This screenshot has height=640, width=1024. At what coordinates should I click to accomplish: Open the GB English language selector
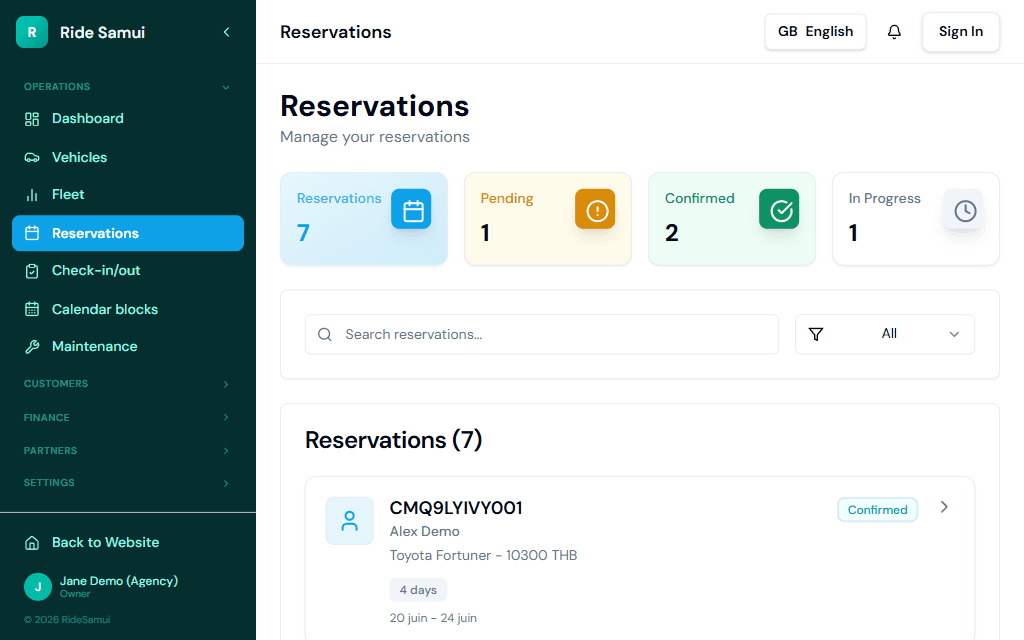815,32
